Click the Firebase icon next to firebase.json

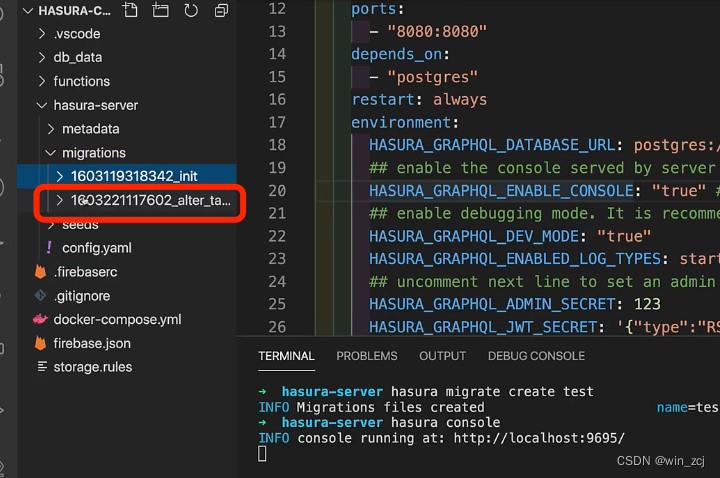click(x=40, y=343)
